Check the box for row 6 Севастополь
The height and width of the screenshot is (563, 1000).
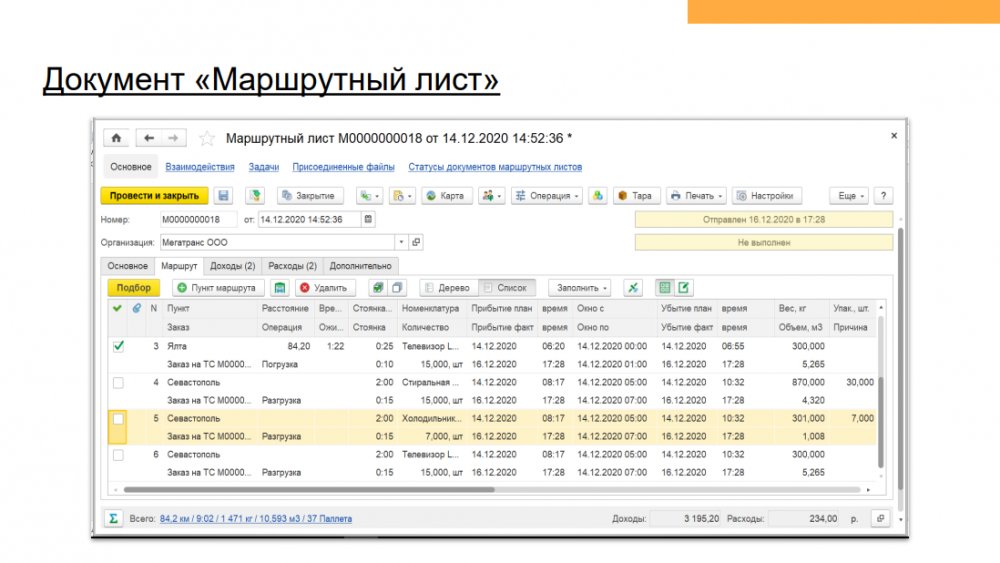click(x=119, y=455)
